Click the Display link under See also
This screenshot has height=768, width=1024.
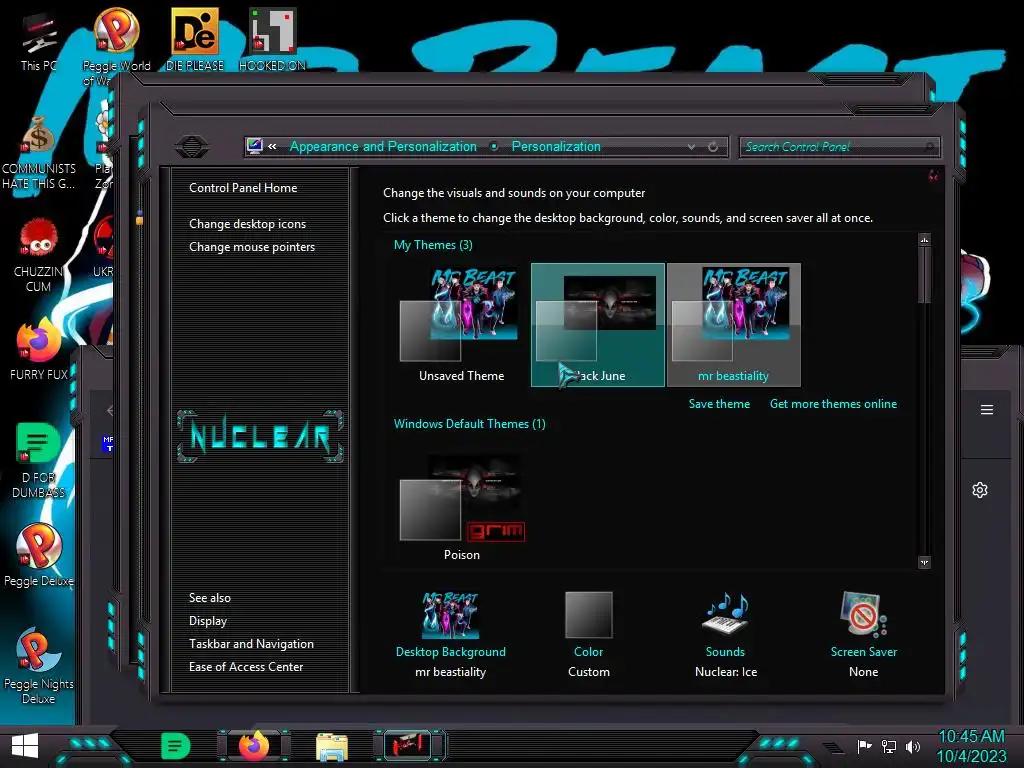point(208,620)
